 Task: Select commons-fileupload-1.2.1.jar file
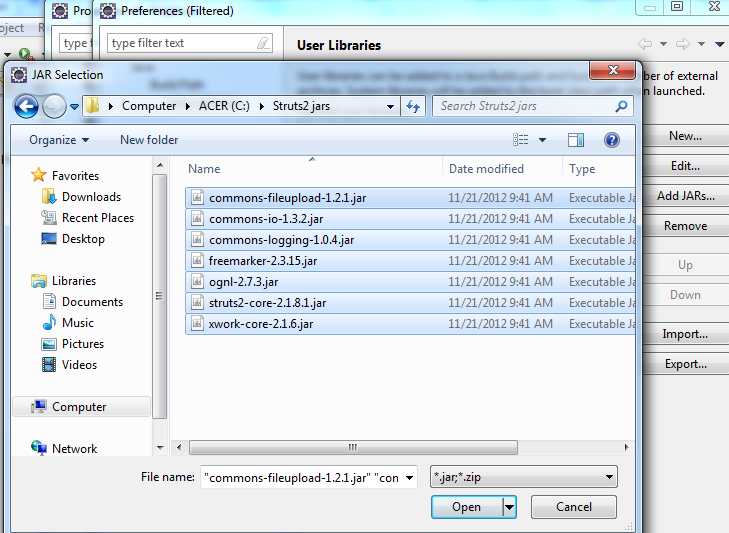(411, 198)
